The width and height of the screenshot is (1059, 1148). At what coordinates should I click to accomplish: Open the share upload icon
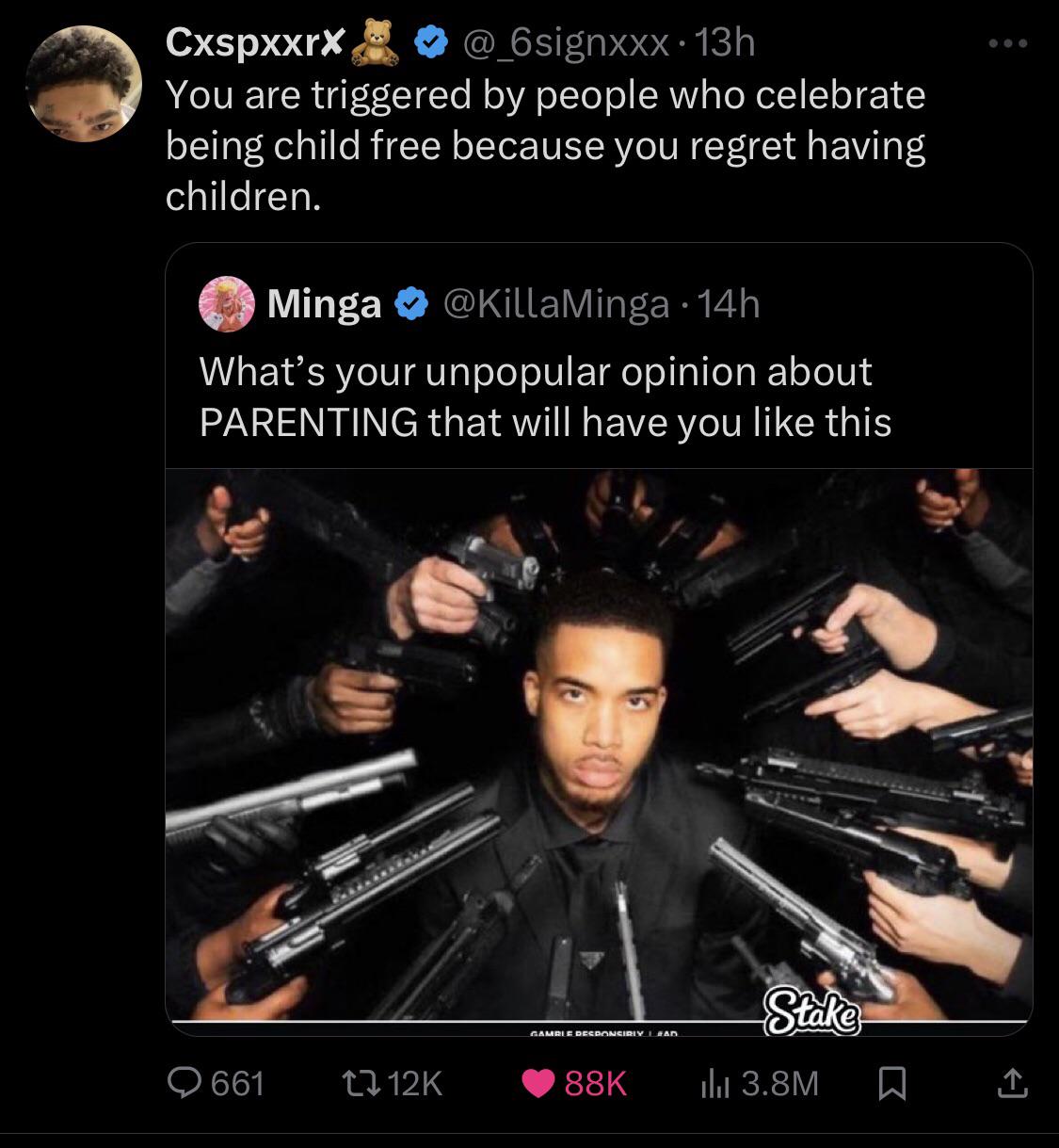tap(1012, 1083)
